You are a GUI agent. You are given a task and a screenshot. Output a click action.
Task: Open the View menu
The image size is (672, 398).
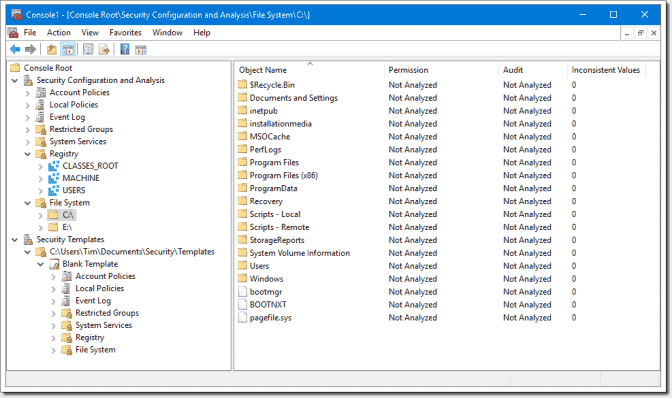click(x=90, y=33)
